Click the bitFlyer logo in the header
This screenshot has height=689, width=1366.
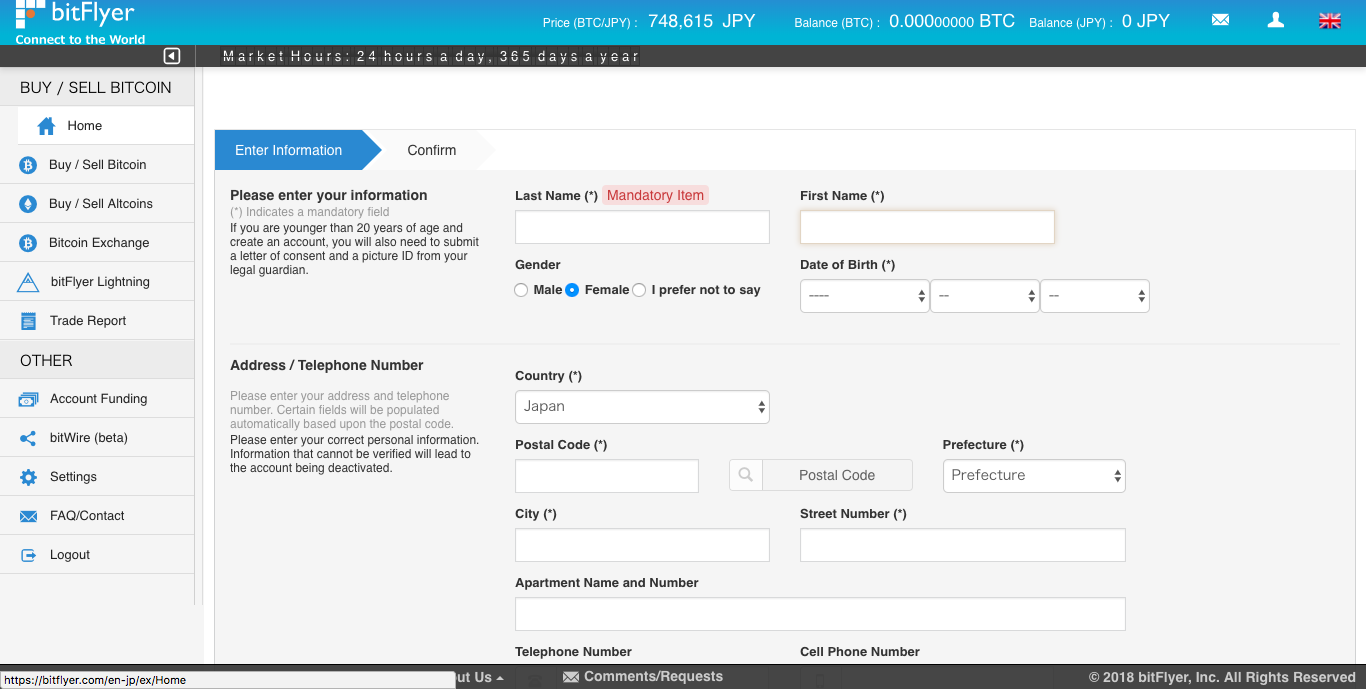tap(80, 22)
